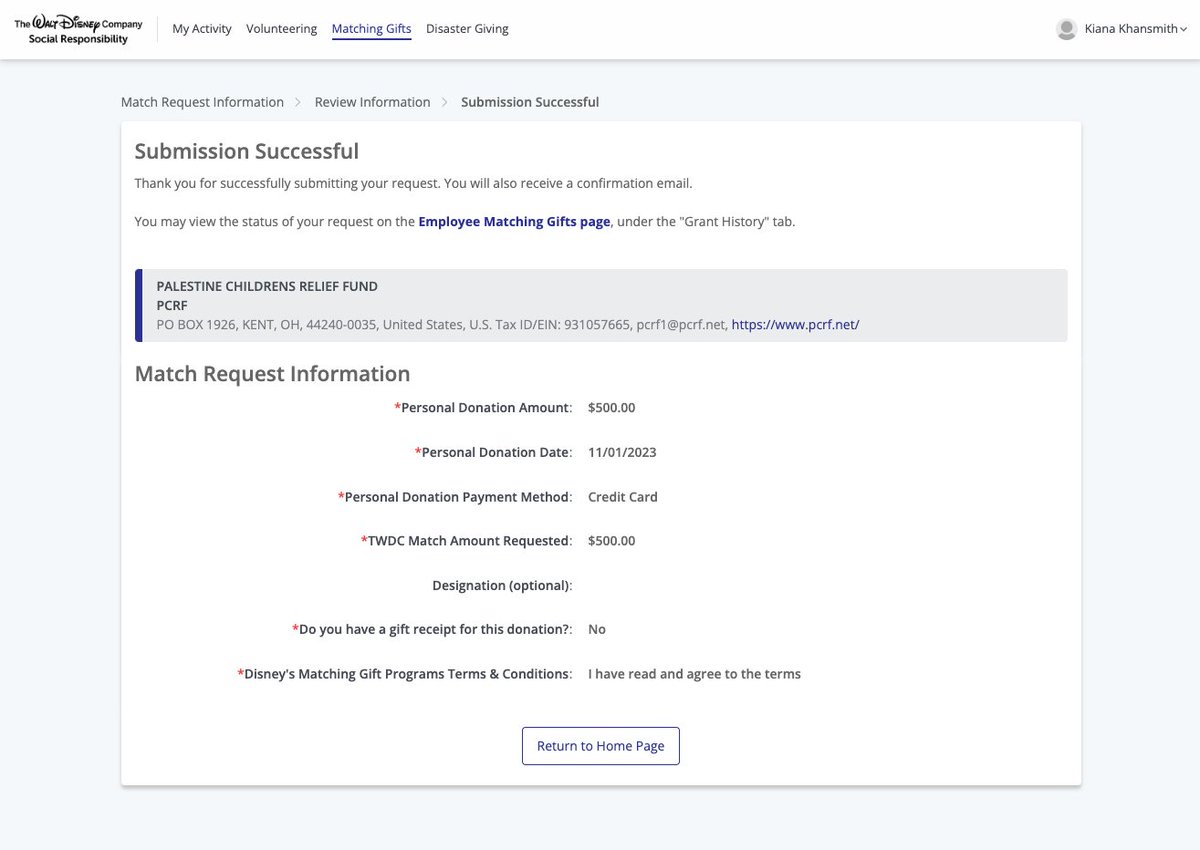Click the breadcrumb chevron after Match Request Information
1200x850 pixels.
click(298, 102)
